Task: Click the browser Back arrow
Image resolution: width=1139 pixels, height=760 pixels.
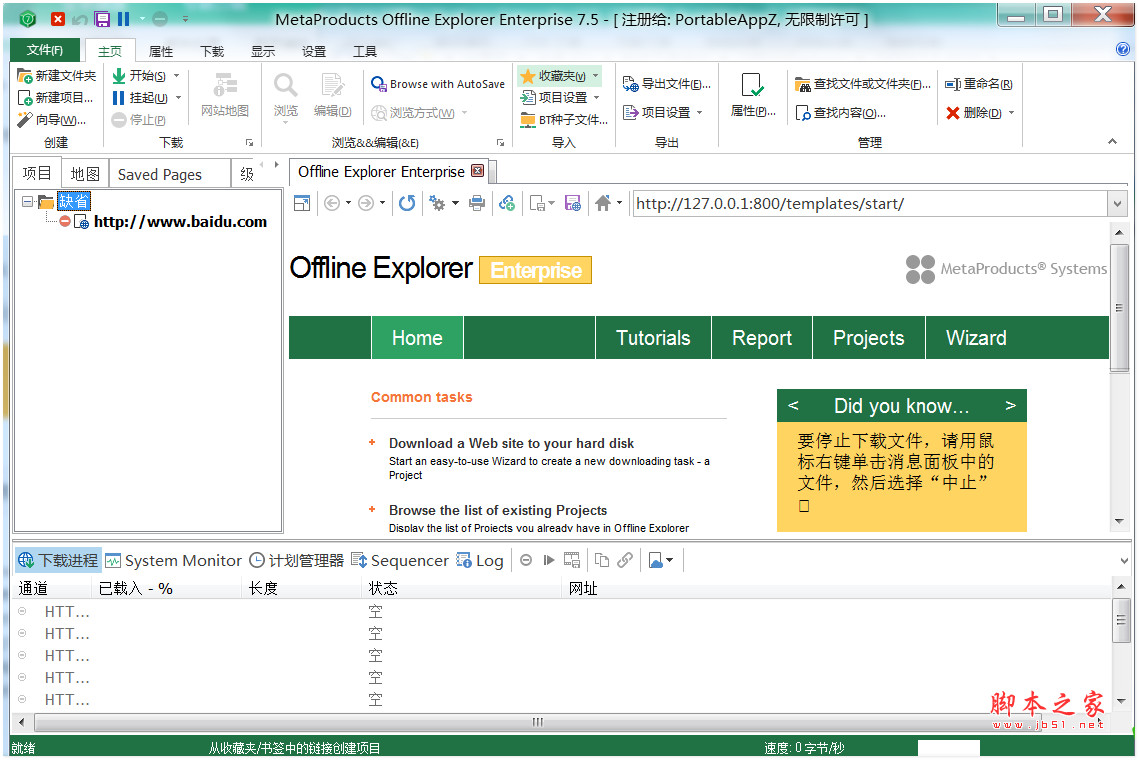Action: tap(331, 203)
